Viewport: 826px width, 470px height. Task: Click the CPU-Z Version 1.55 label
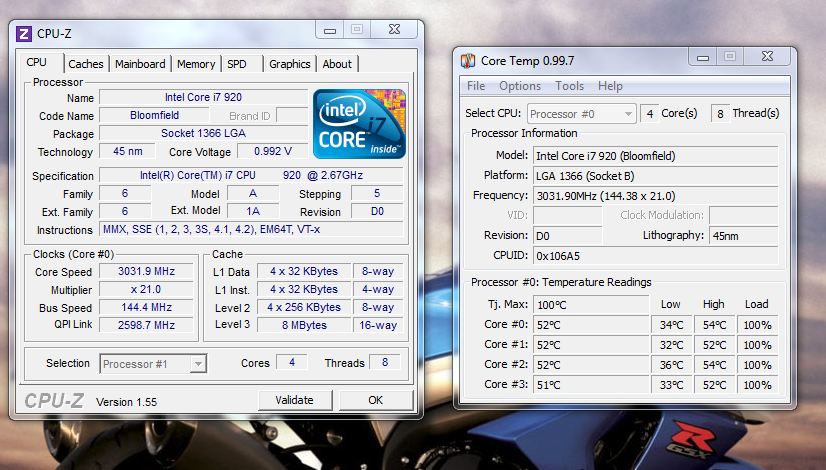coord(126,402)
